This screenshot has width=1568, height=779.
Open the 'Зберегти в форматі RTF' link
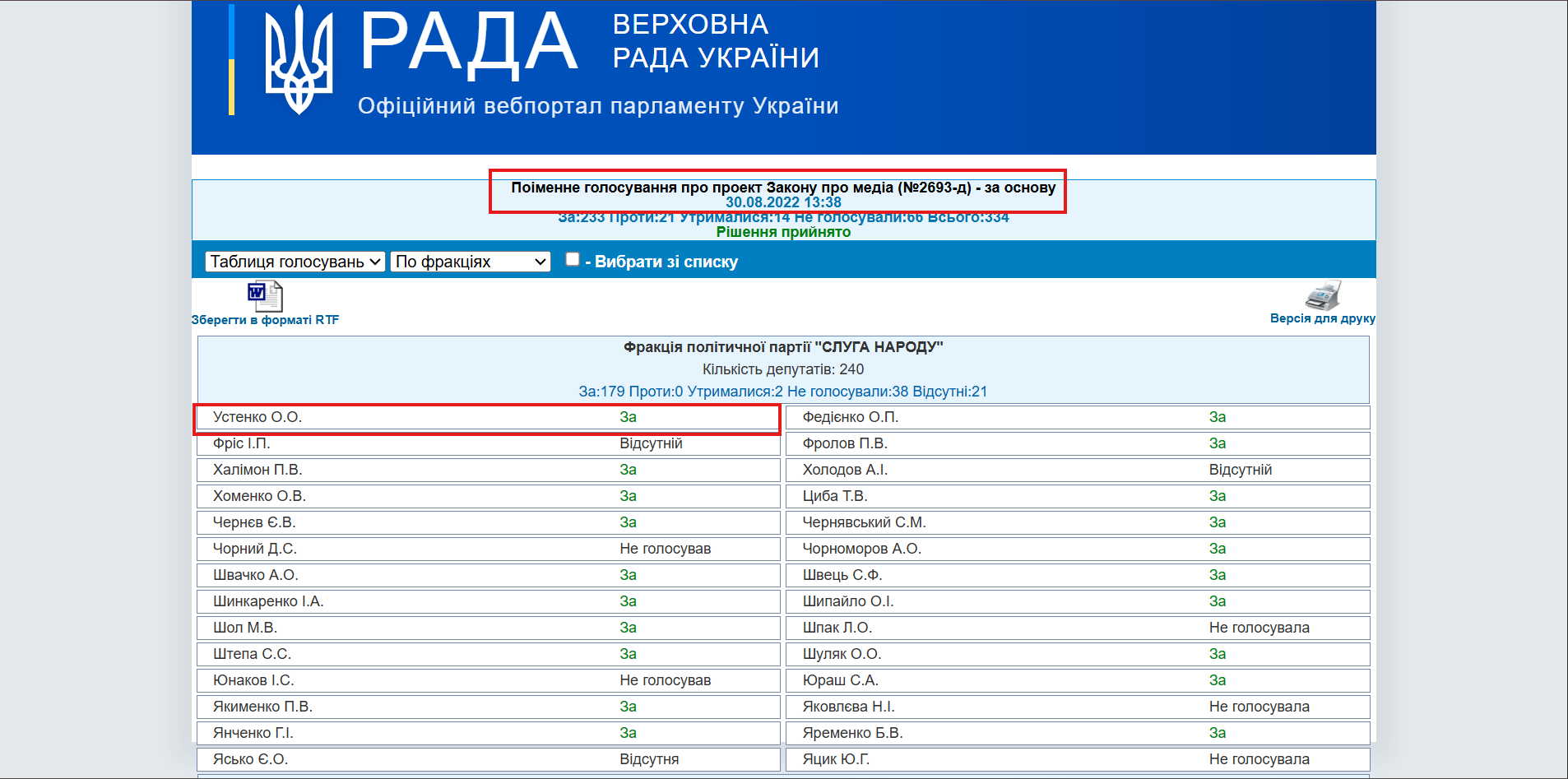[x=265, y=320]
